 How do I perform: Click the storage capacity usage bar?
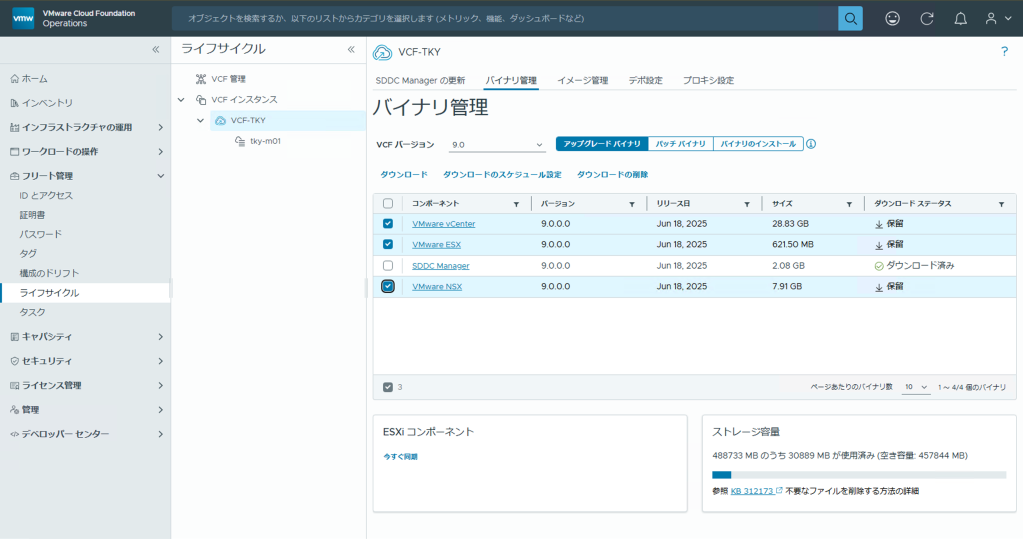(858, 475)
